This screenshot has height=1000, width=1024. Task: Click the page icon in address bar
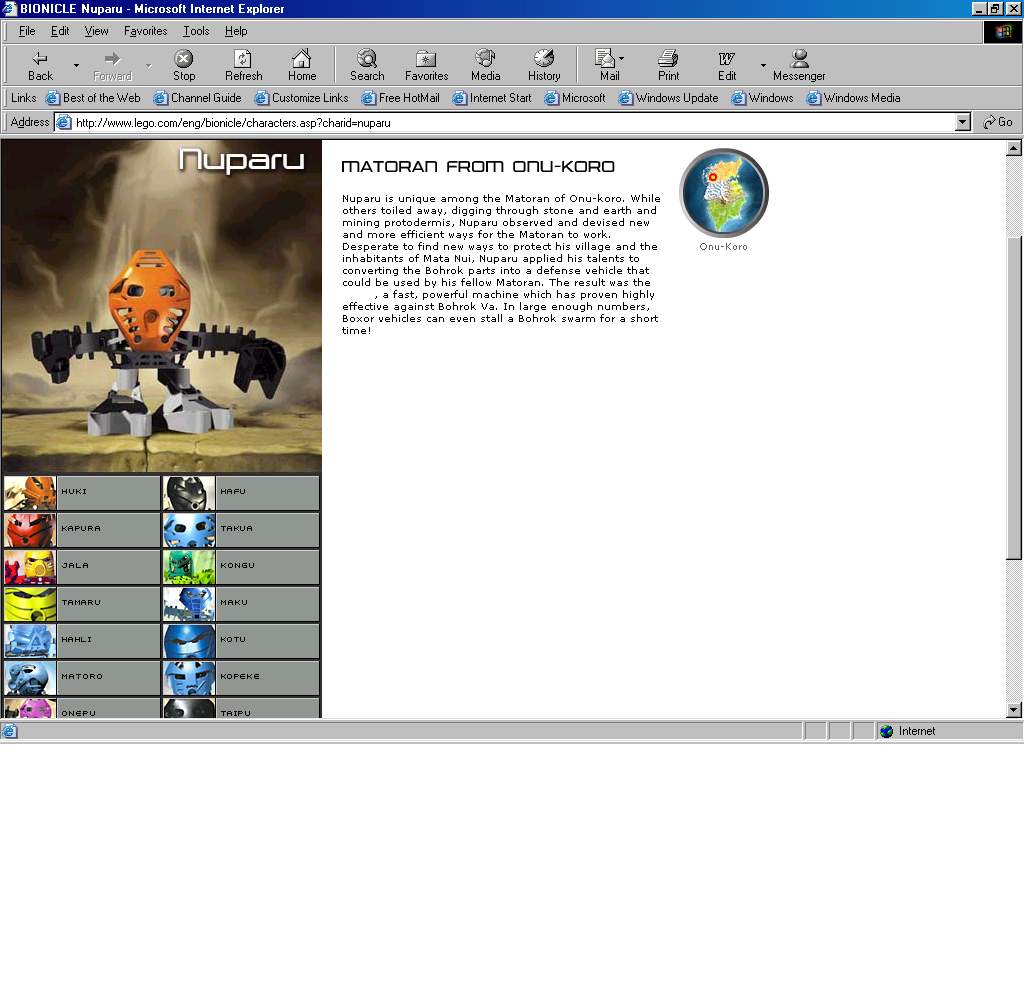pyautogui.click(x=63, y=122)
